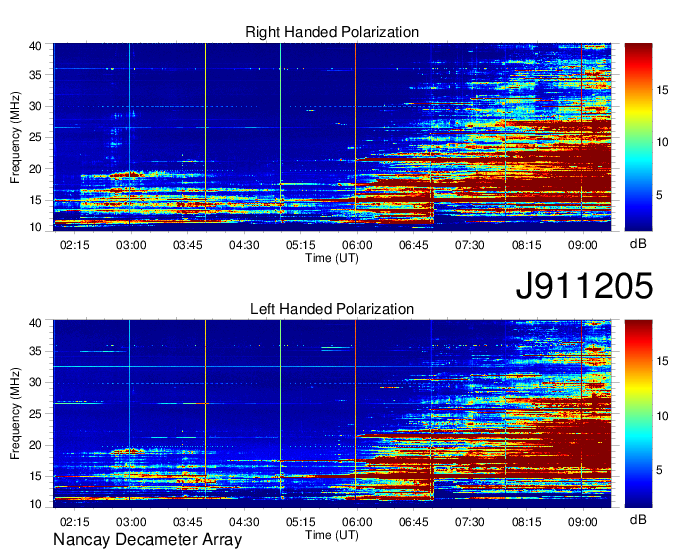Click the 15 value on the upper color bar scale
Image resolution: width=680 pixels, height=552 pixels.
click(x=662, y=90)
